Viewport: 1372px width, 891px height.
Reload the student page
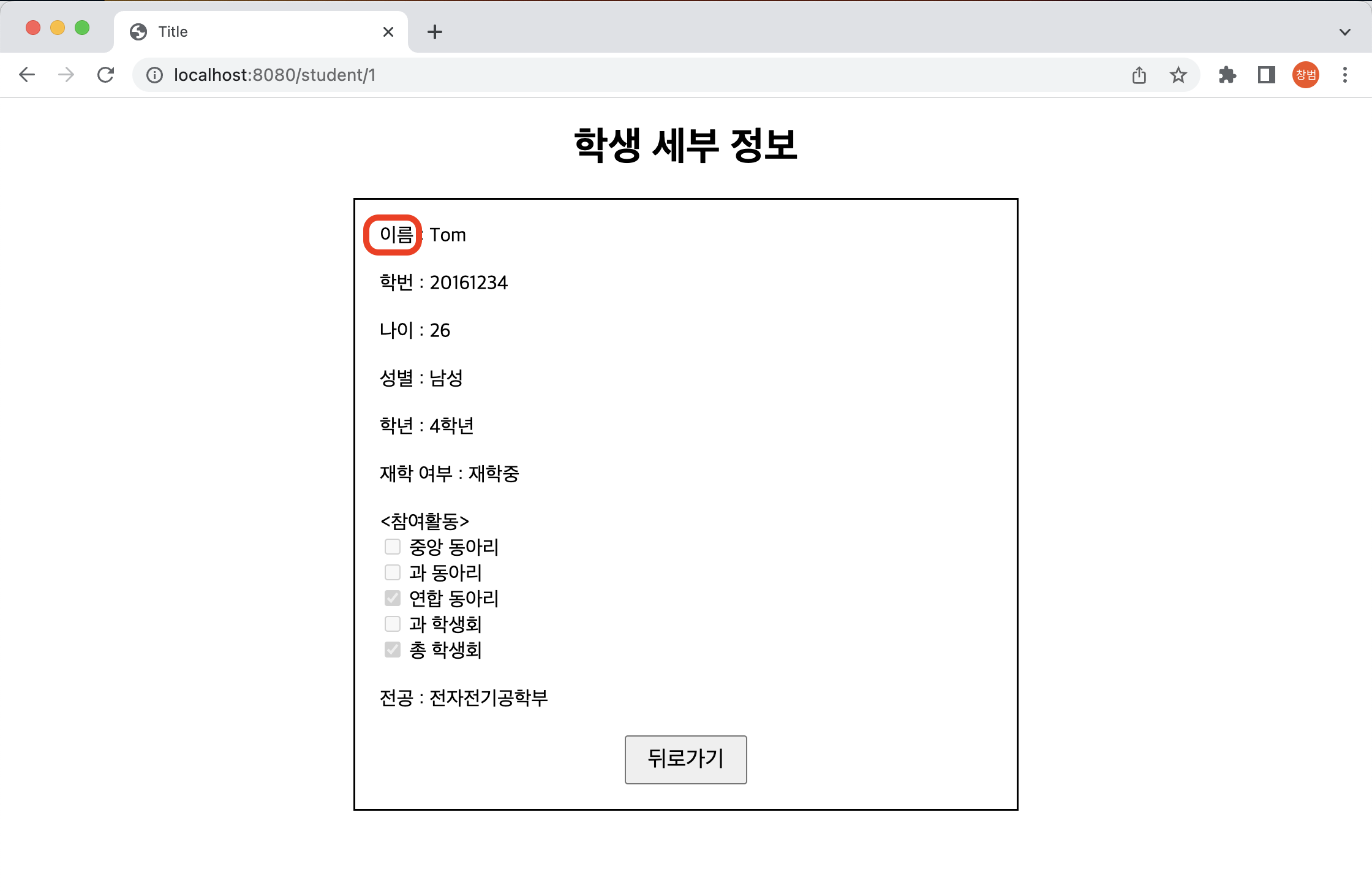click(x=105, y=75)
